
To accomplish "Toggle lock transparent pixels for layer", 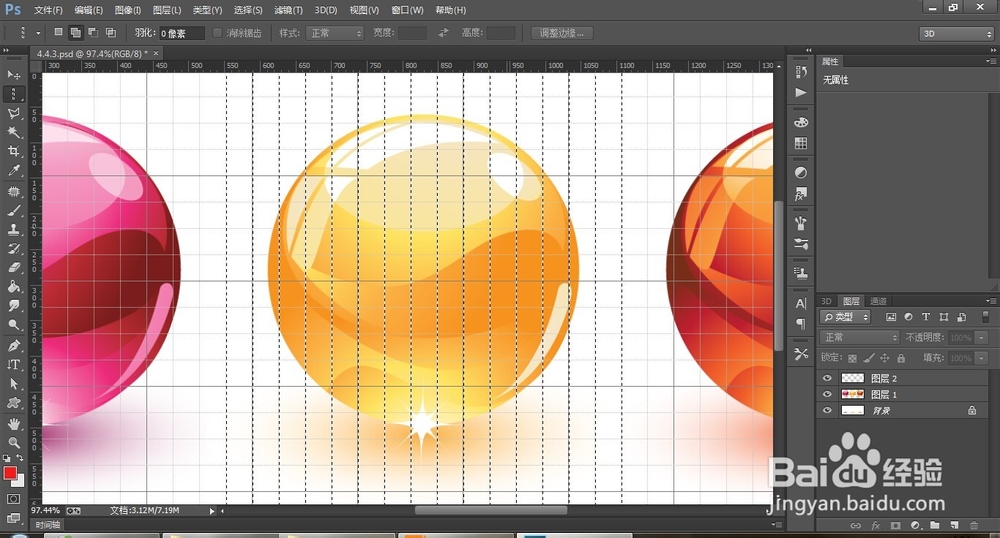I will (852, 358).
